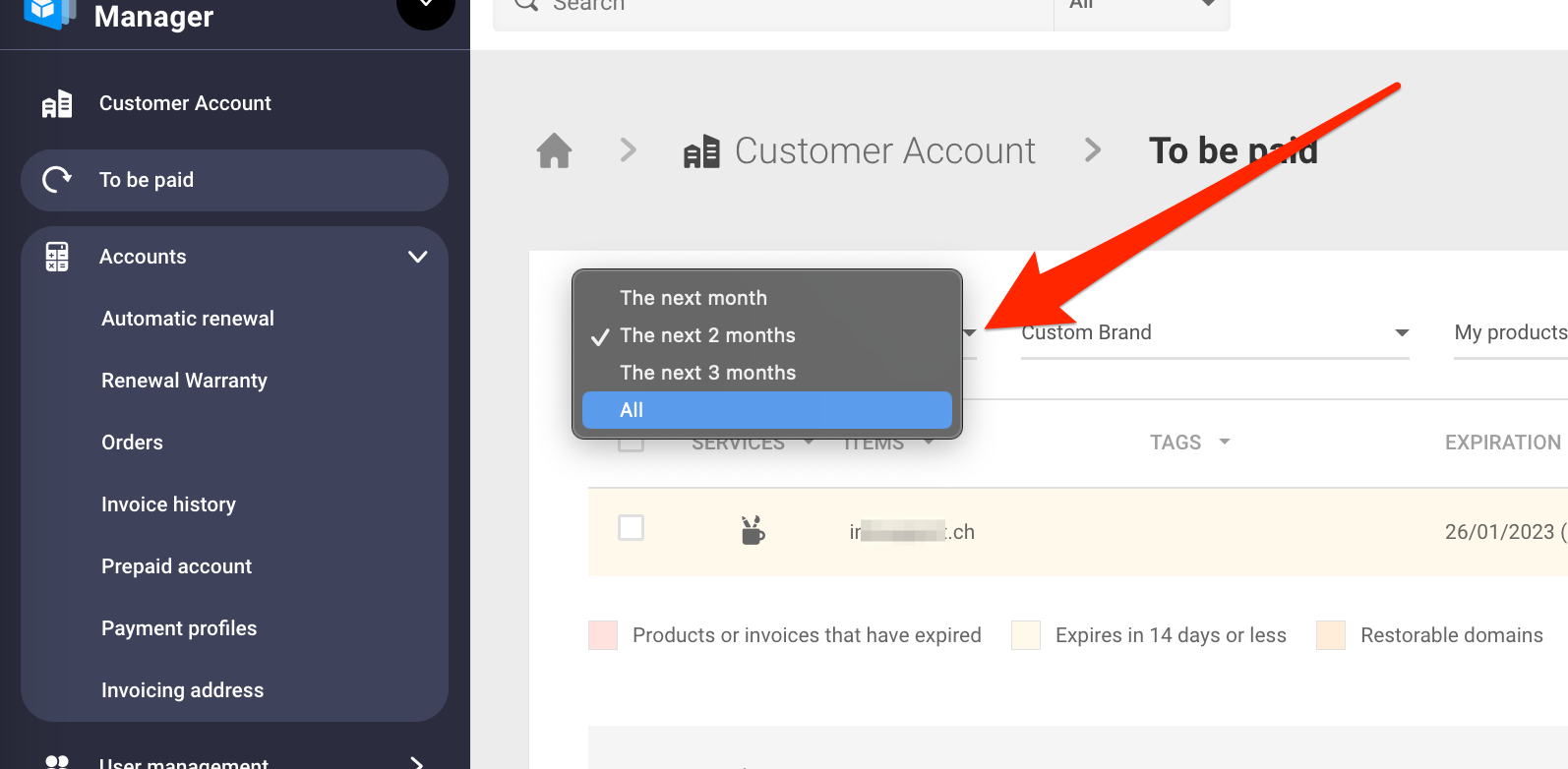This screenshot has height=769, width=1568.
Task: Expand the User management submenu arrow
Action: coord(417,762)
